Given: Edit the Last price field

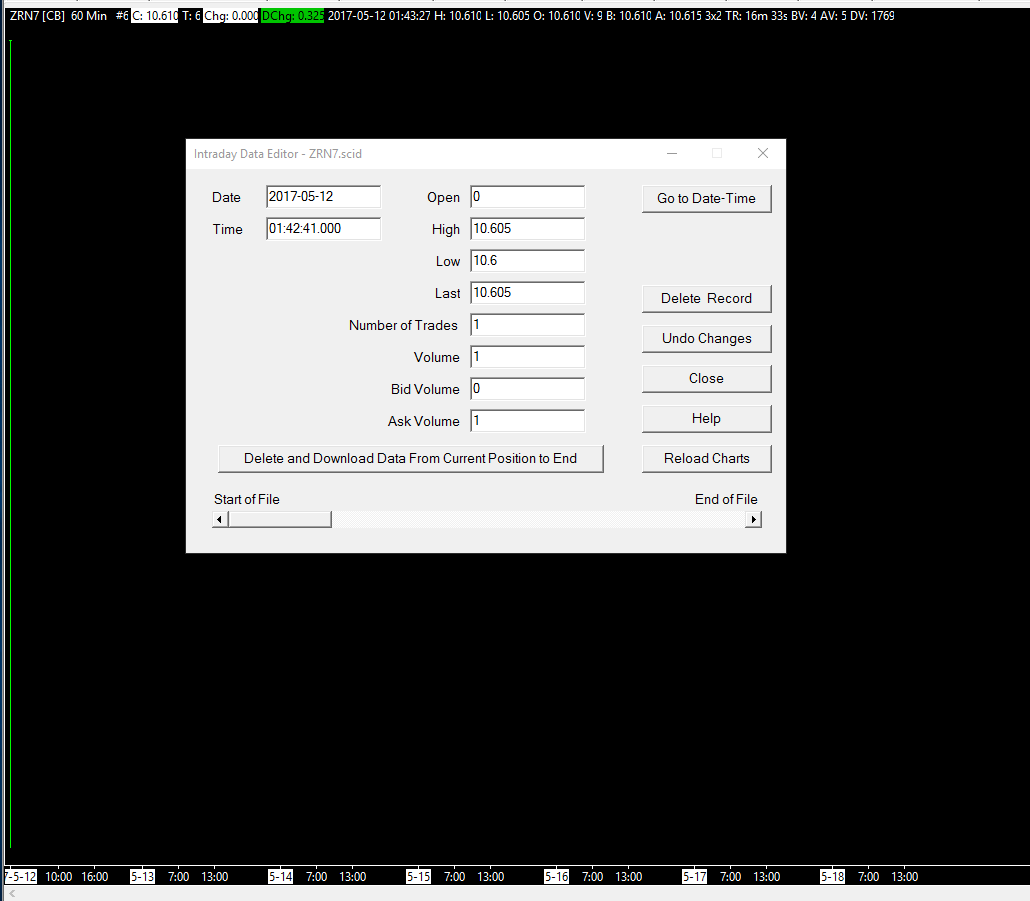Looking at the screenshot, I should (x=527, y=293).
